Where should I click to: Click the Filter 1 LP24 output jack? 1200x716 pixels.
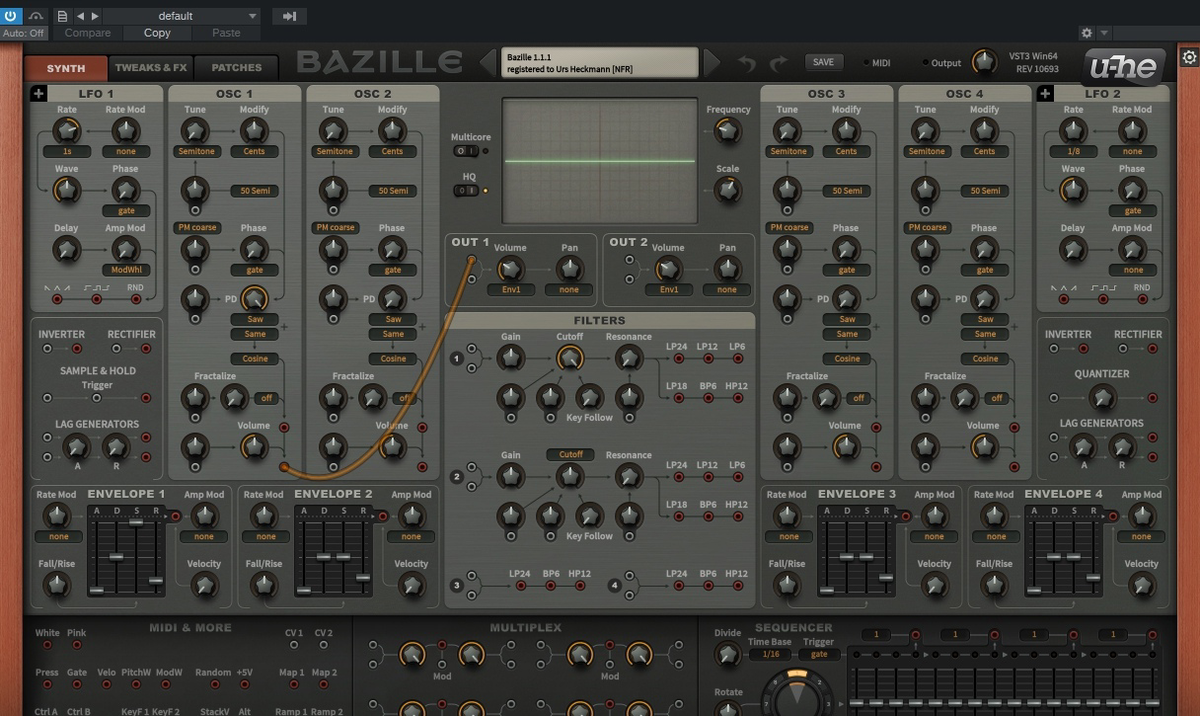coord(678,359)
